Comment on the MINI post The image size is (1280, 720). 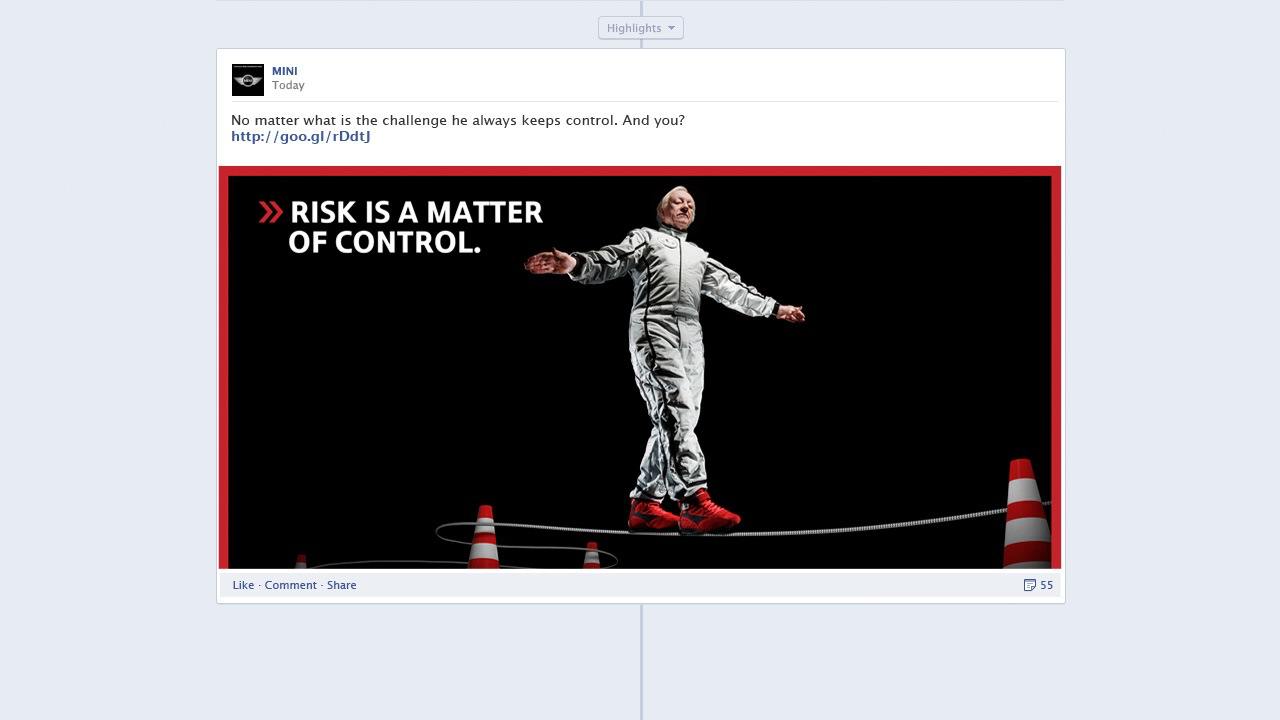291,585
